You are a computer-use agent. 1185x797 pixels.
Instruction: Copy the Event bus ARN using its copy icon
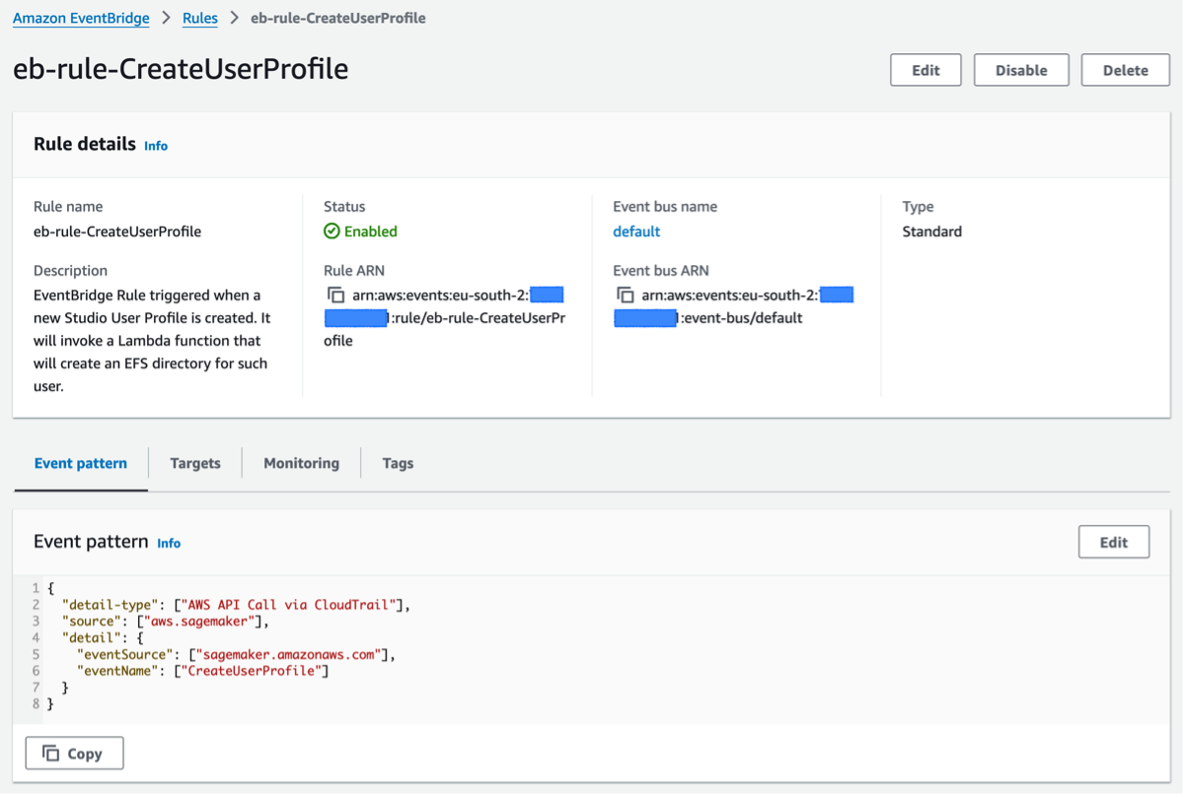point(625,295)
